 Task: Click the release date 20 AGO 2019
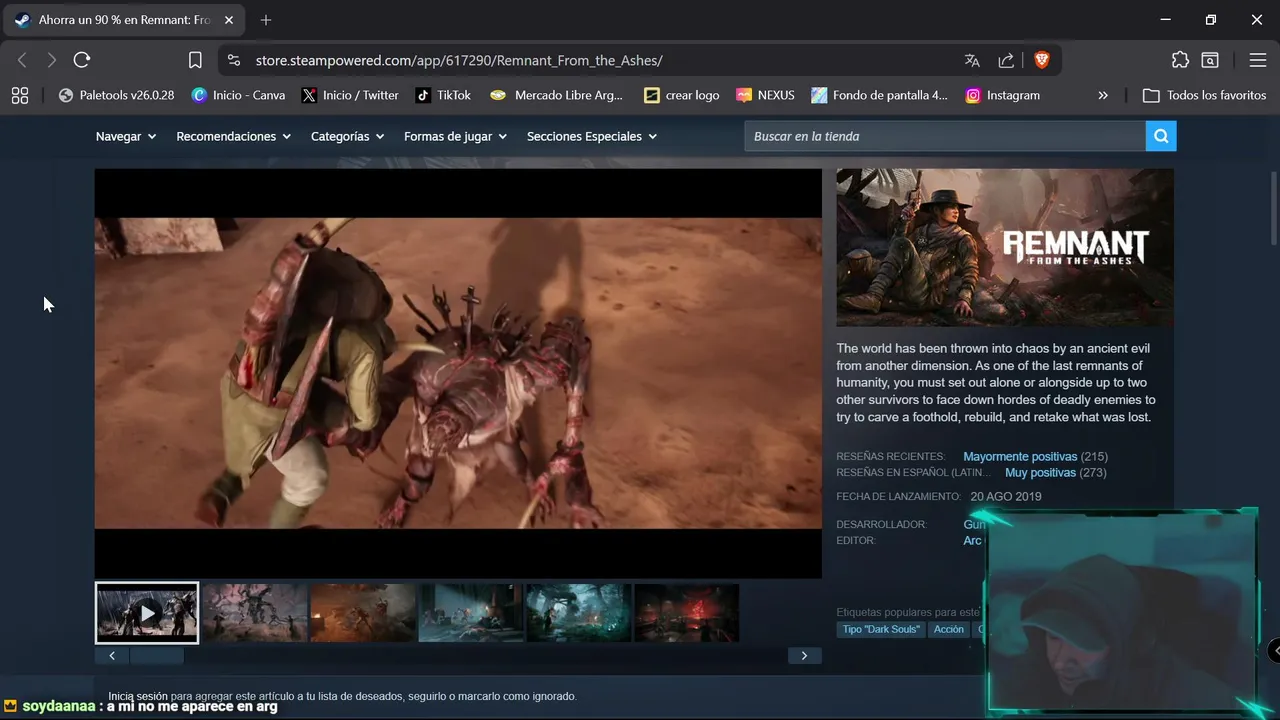1006,497
